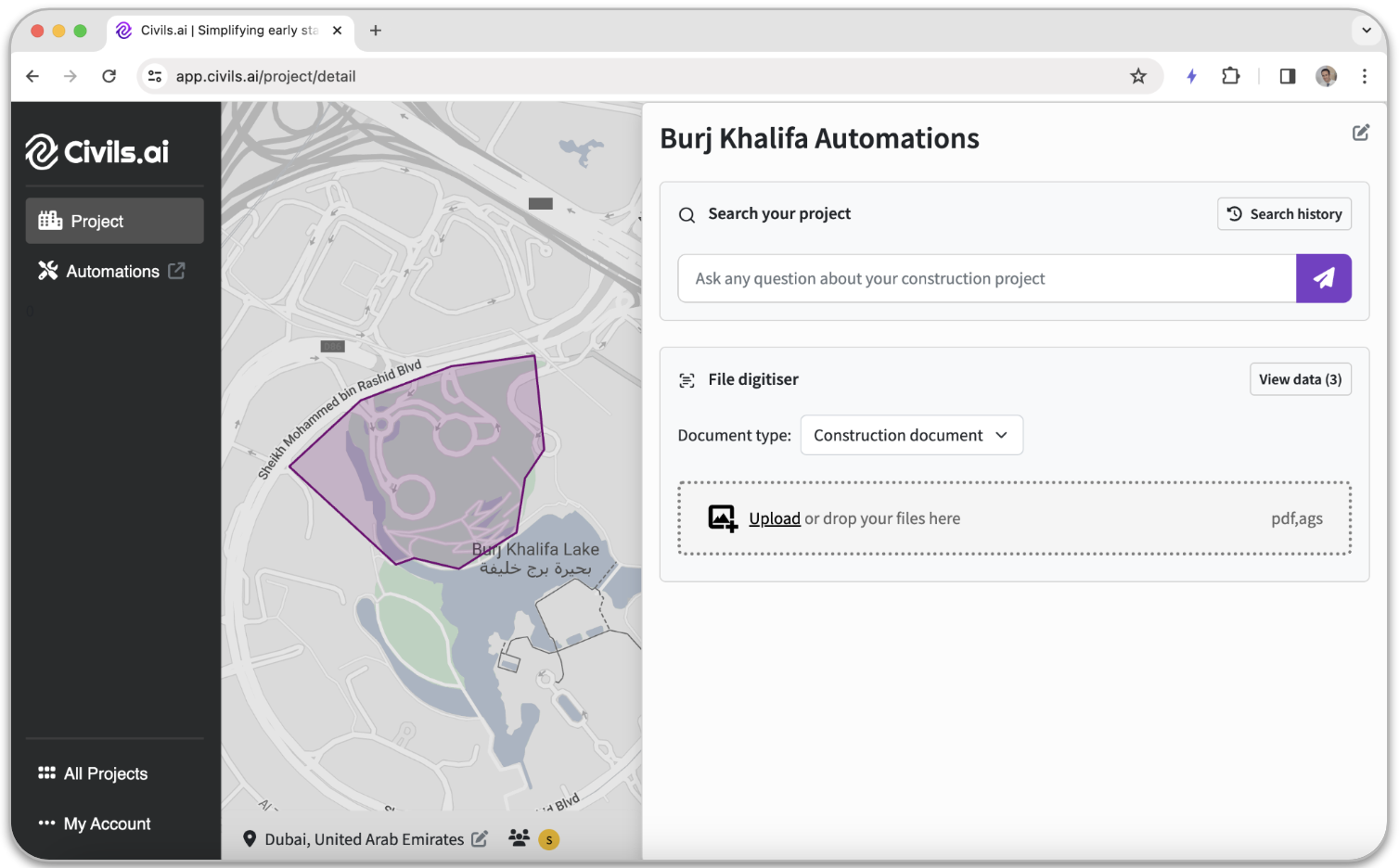Click the Burj Khalifa Automations heading
The width and height of the screenshot is (1399, 868).
[819, 138]
